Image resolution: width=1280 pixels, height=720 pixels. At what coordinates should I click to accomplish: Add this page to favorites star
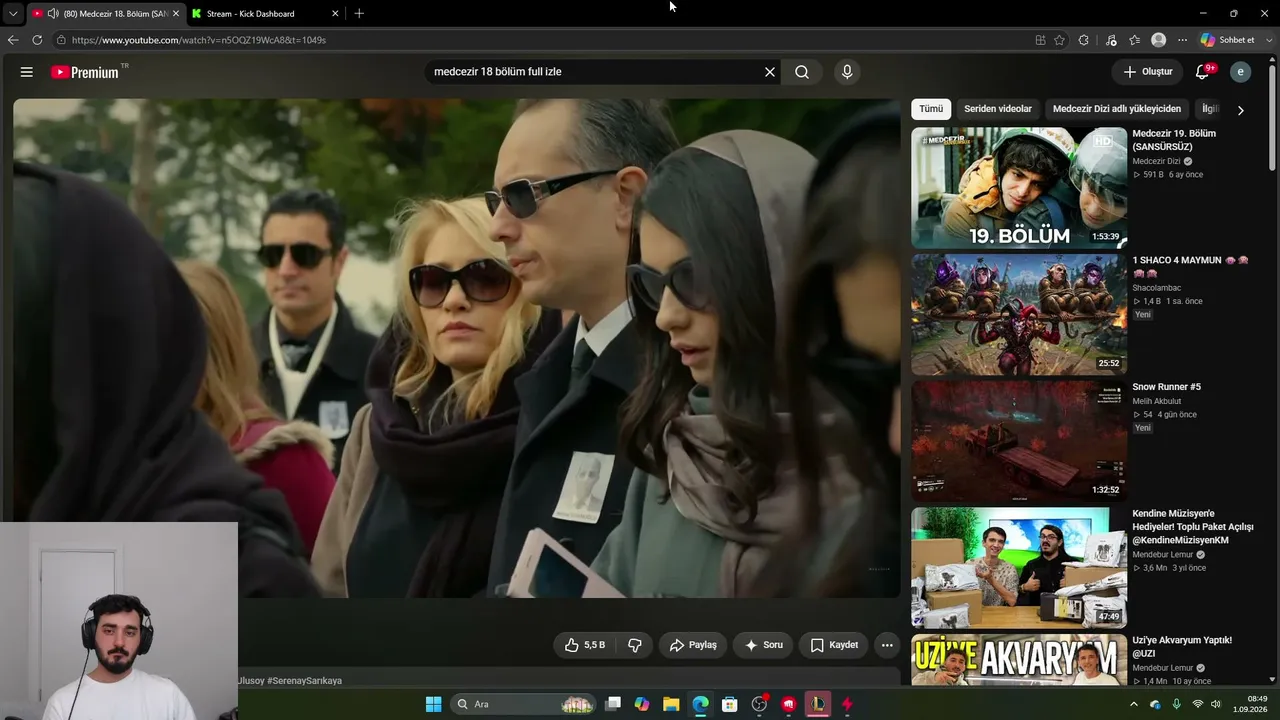(x=1060, y=40)
